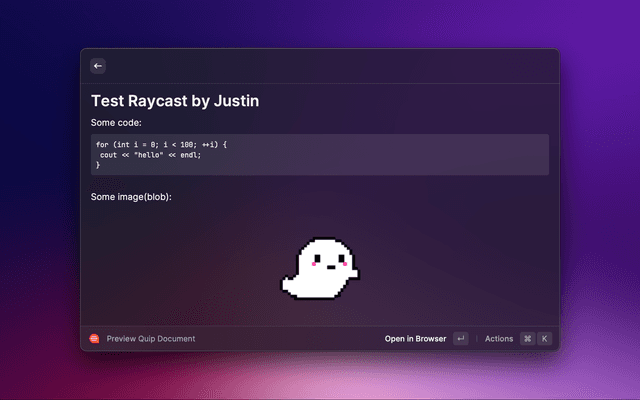The width and height of the screenshot is (640, 400).
Task: Click the Some image(blob): label
Action: (131, 197)
